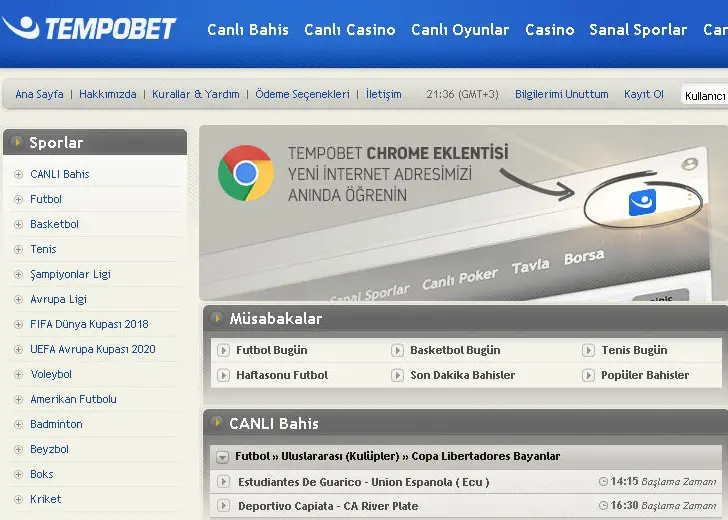Open the Canlı Bahis top menu
728x520 pixels.
click(x=248, y=30)
